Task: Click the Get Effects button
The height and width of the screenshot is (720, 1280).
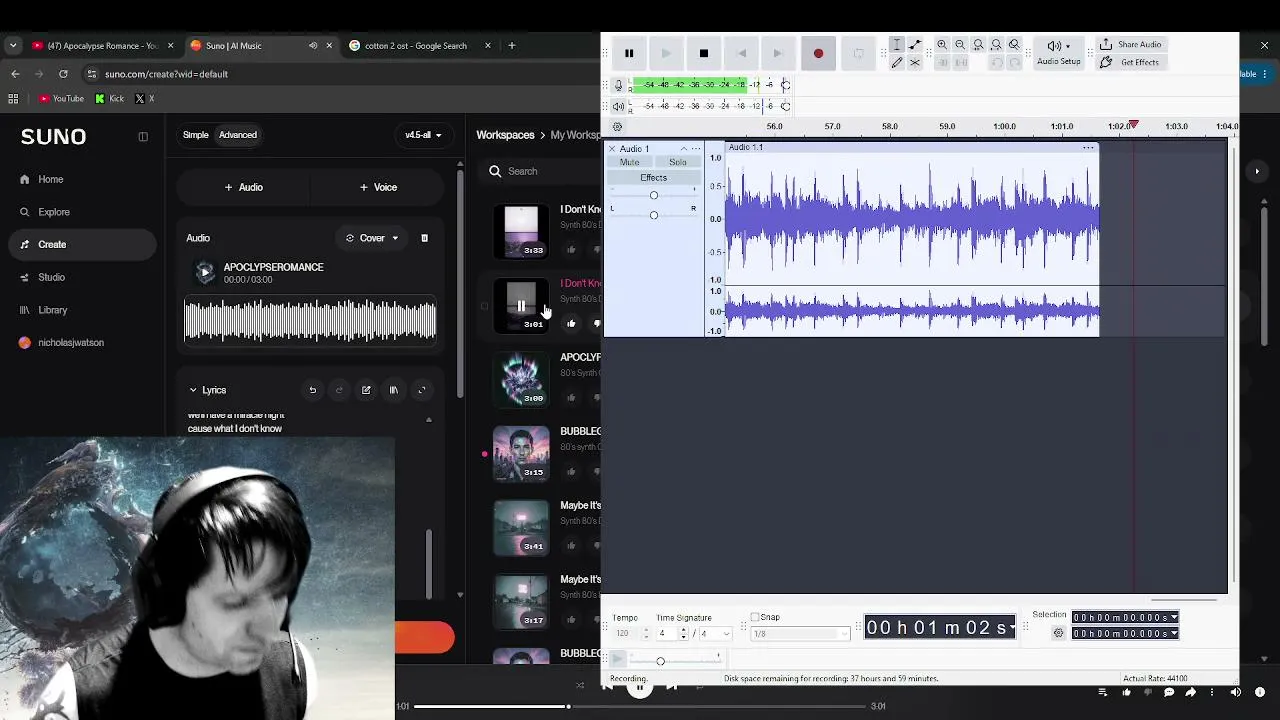Action: [x=1129, y=62]
